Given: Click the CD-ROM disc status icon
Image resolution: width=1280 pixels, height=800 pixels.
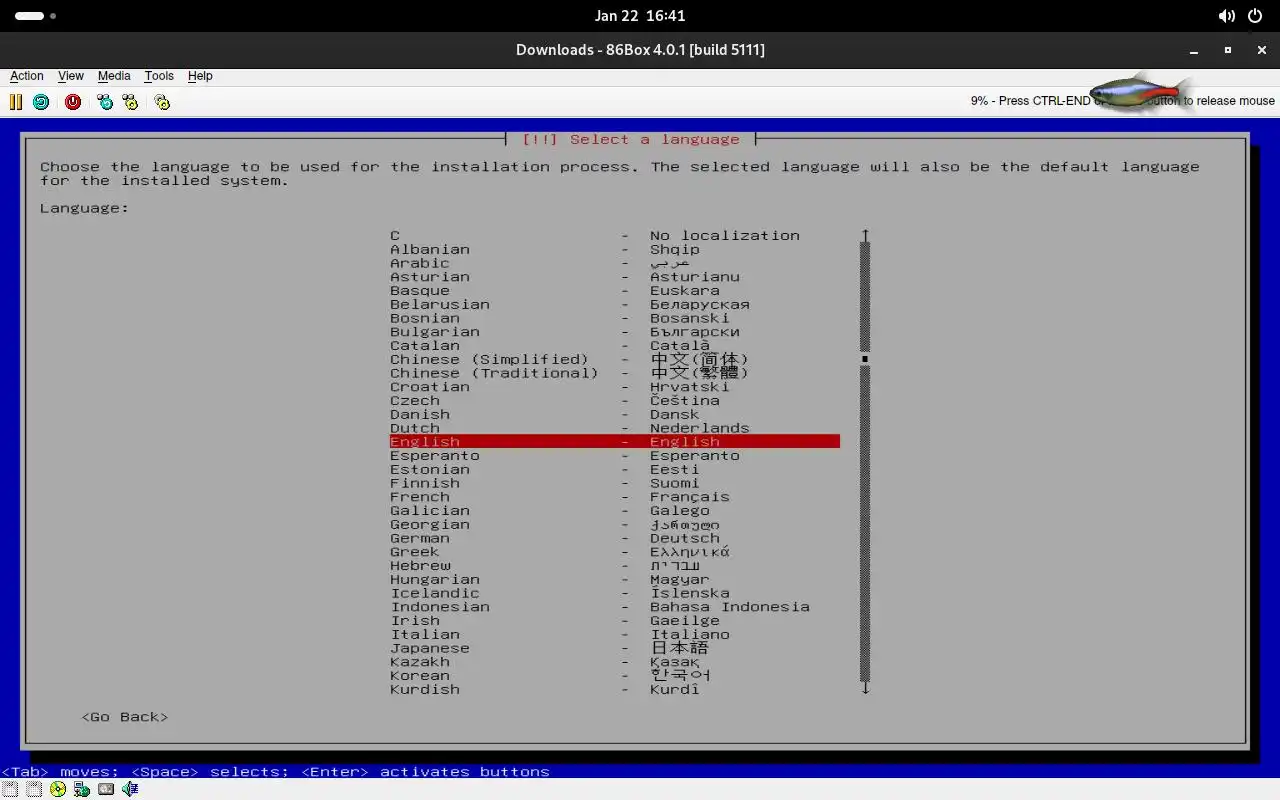Looking at the screenshot, I should tap(58, 790).
